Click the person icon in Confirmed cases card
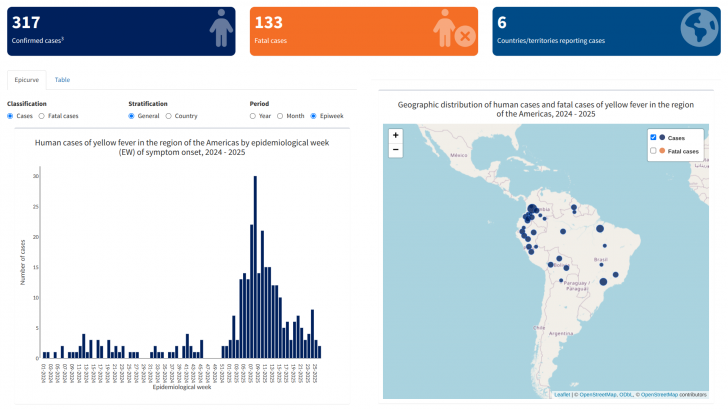Image resolution: width=728 pixels, height=409 pixels. [219, 30]
